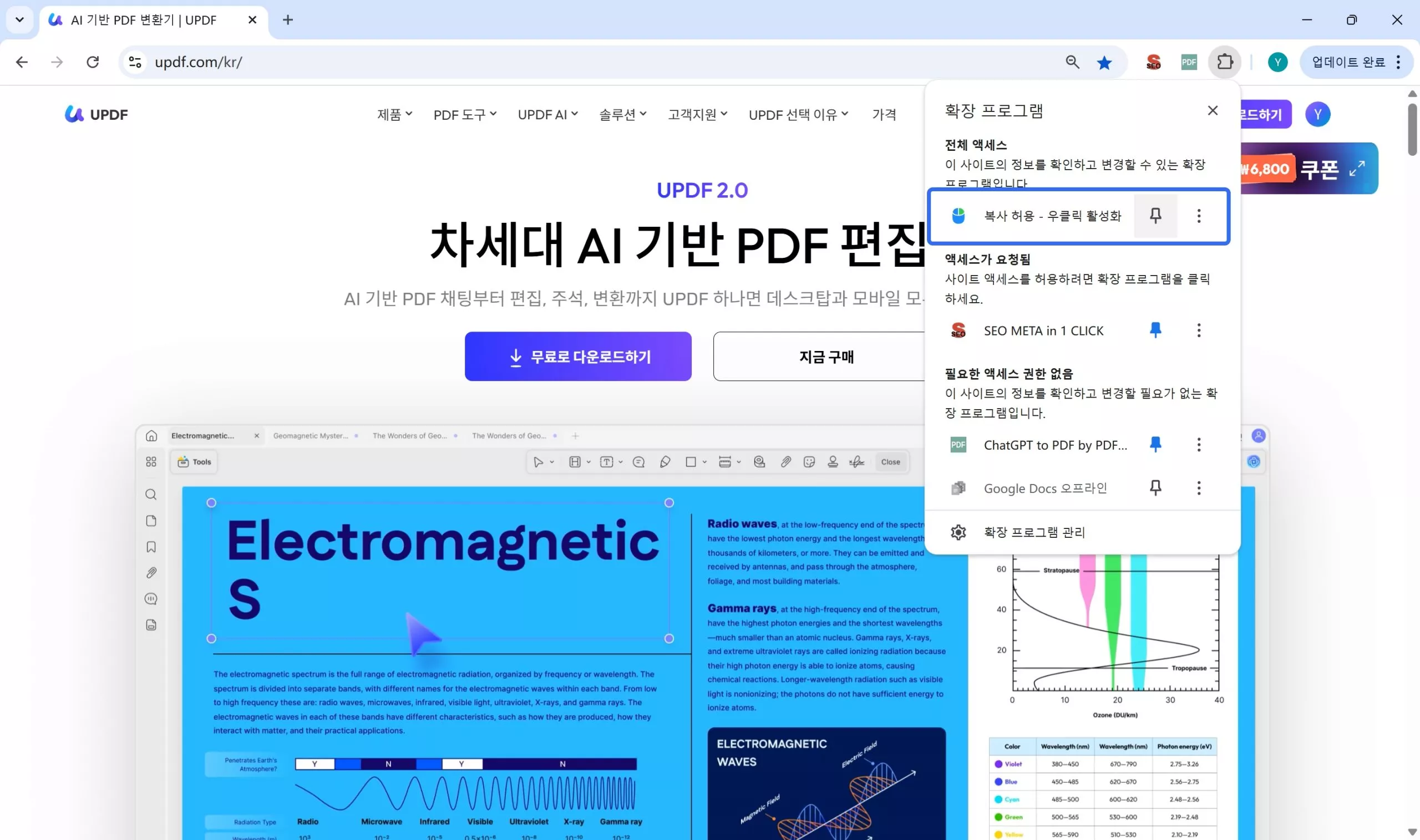
Task: Pin the 복사 허용 extension
Action: pos(1155,215)
